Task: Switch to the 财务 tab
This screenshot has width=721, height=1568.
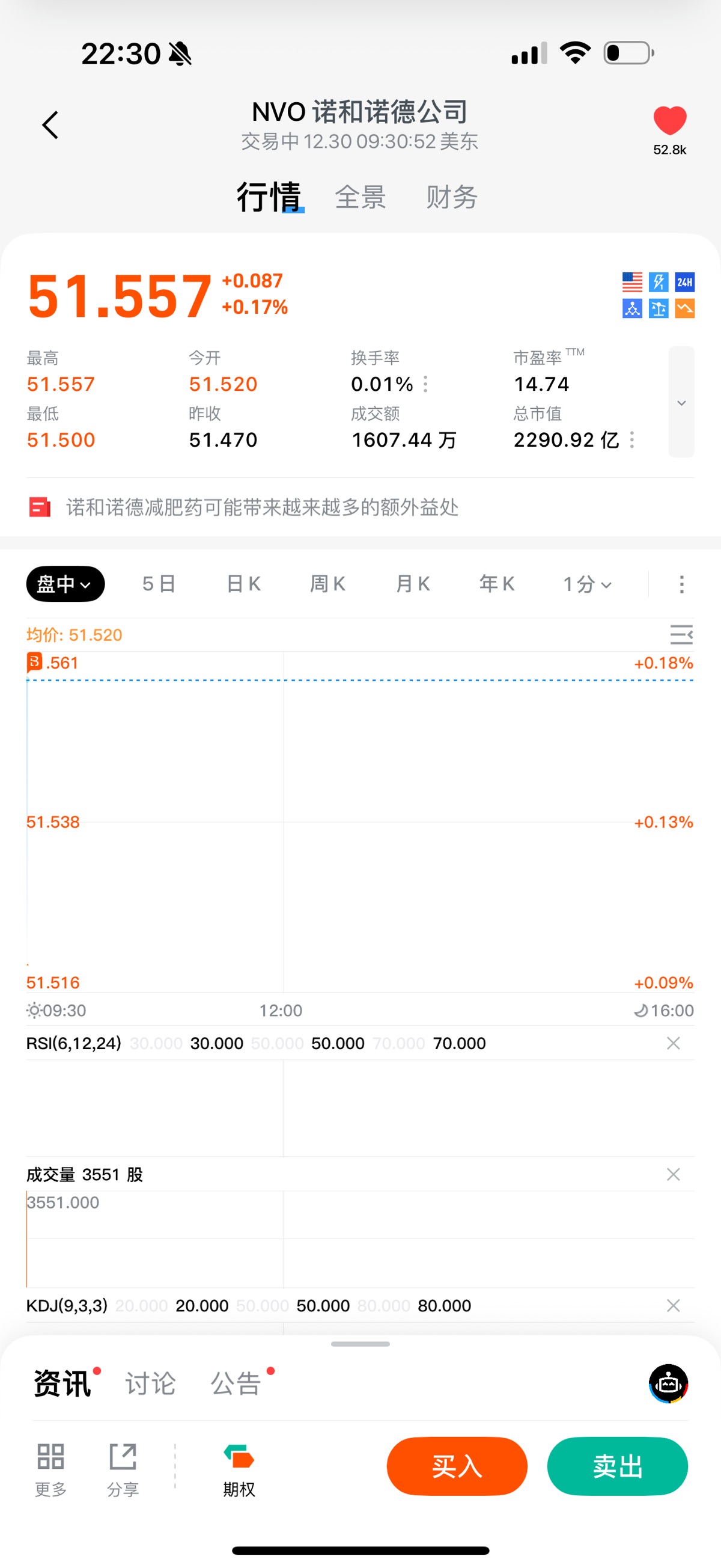Action: click(x=451, y=197)
